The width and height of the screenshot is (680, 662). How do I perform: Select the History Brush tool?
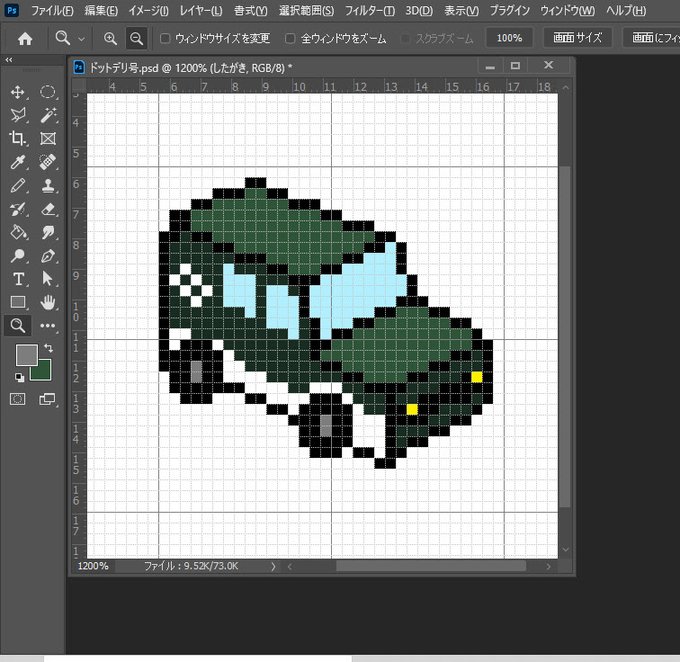coord(18,209)
